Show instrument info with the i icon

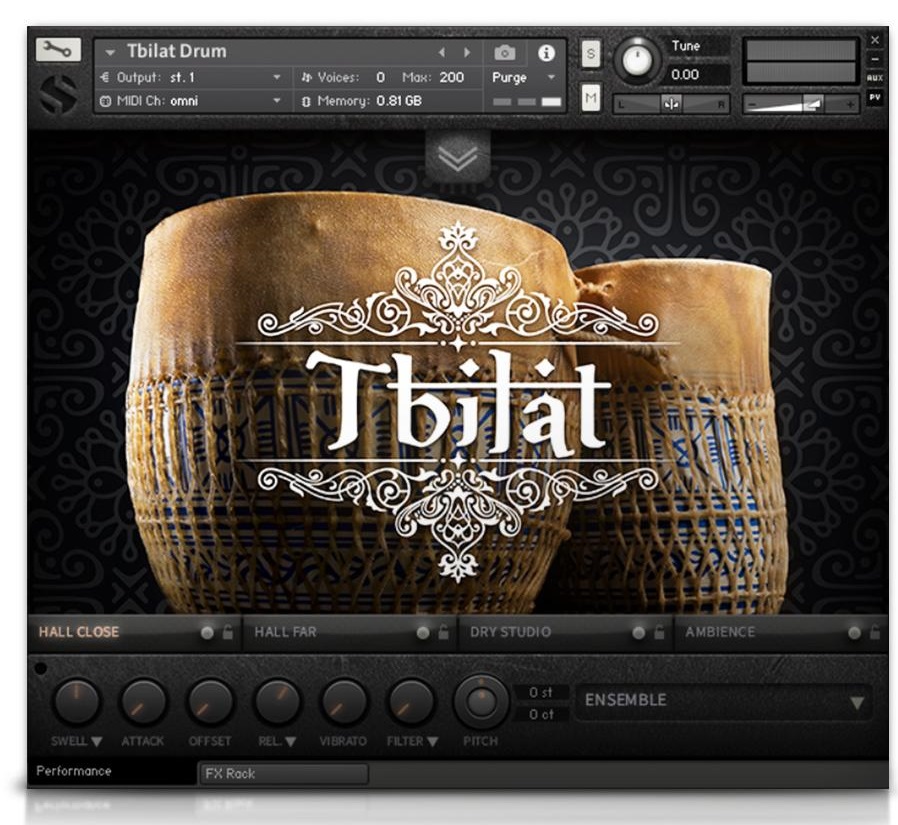tap(546, 53)
